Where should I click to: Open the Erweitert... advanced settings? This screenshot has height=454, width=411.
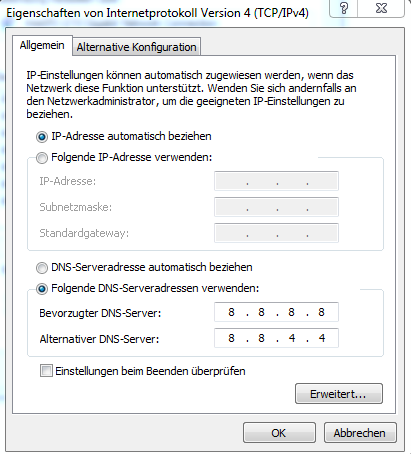pyautogui.click(x=339, y=394)
